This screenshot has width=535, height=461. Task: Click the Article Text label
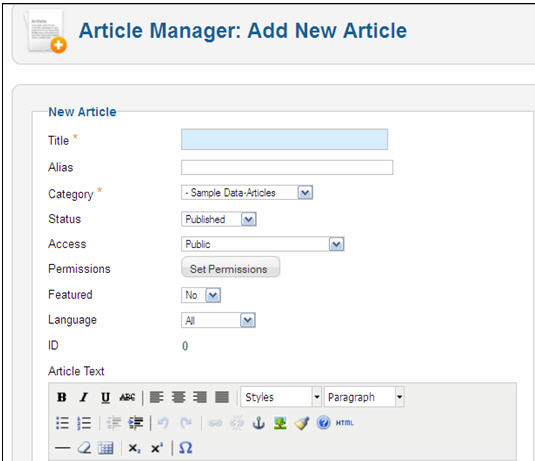[x=76, y=371]
